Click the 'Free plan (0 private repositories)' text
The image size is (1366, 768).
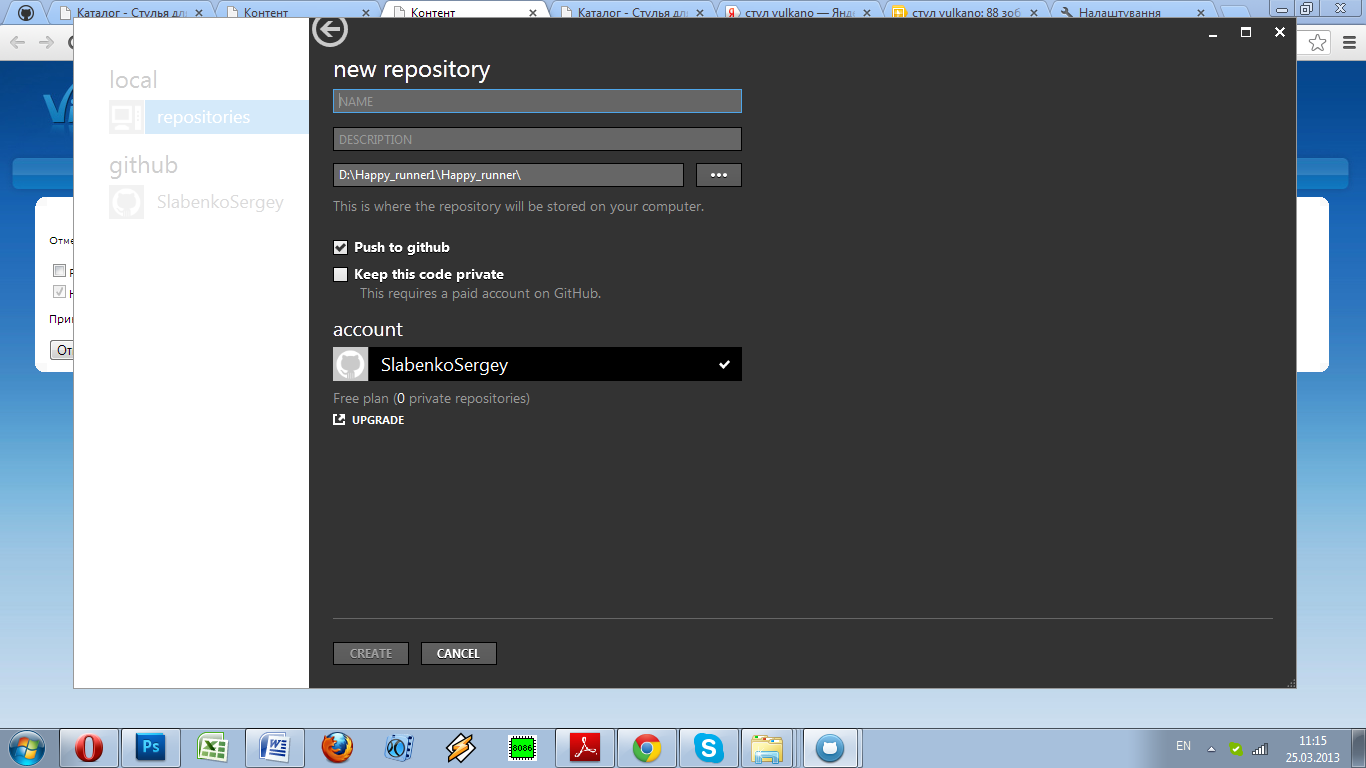click(431, 398)
